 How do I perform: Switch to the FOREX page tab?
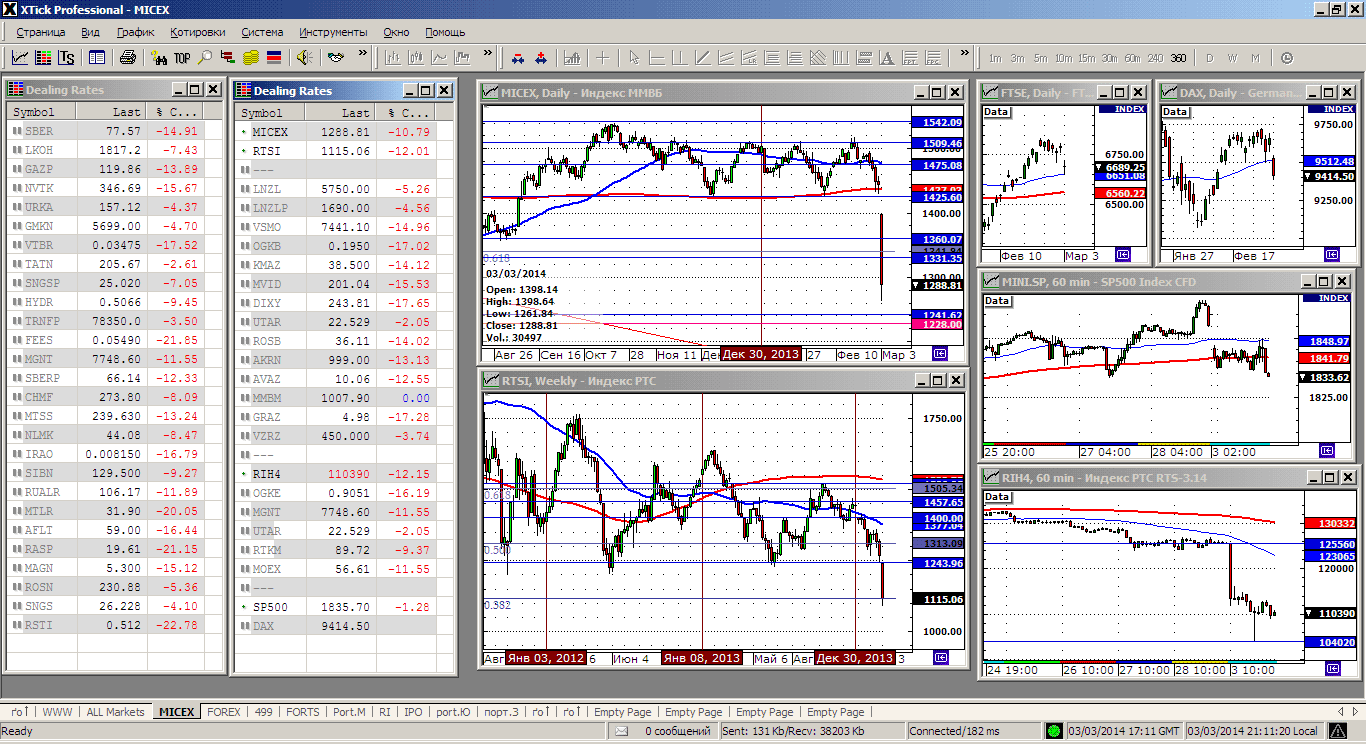224,712
